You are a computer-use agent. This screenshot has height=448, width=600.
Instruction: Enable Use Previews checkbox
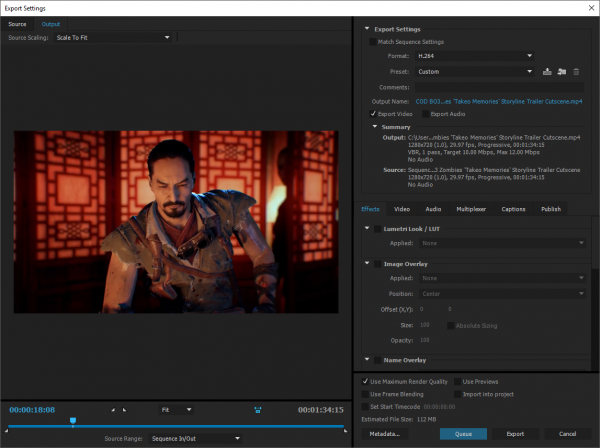click(x=457, y=381)
